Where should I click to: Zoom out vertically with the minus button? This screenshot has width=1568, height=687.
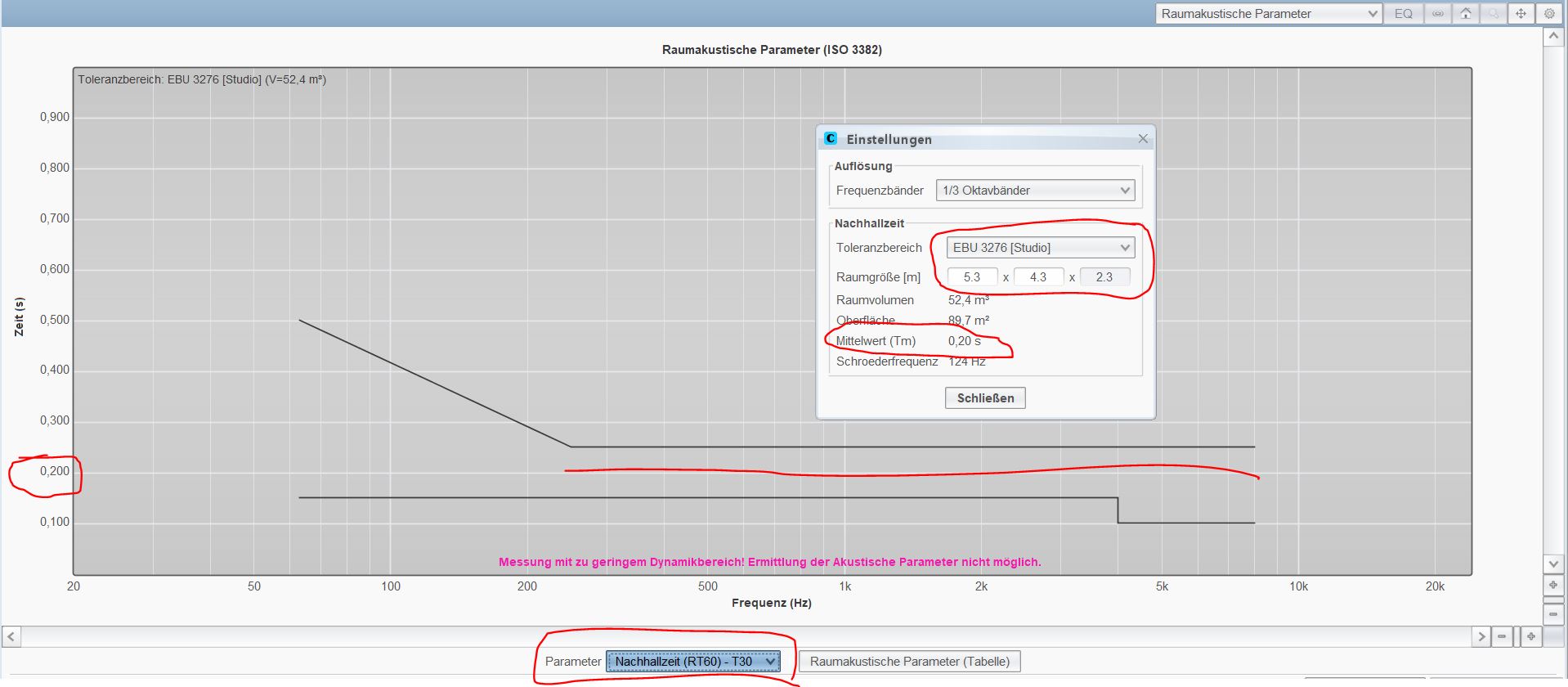tap(1553, 613)
